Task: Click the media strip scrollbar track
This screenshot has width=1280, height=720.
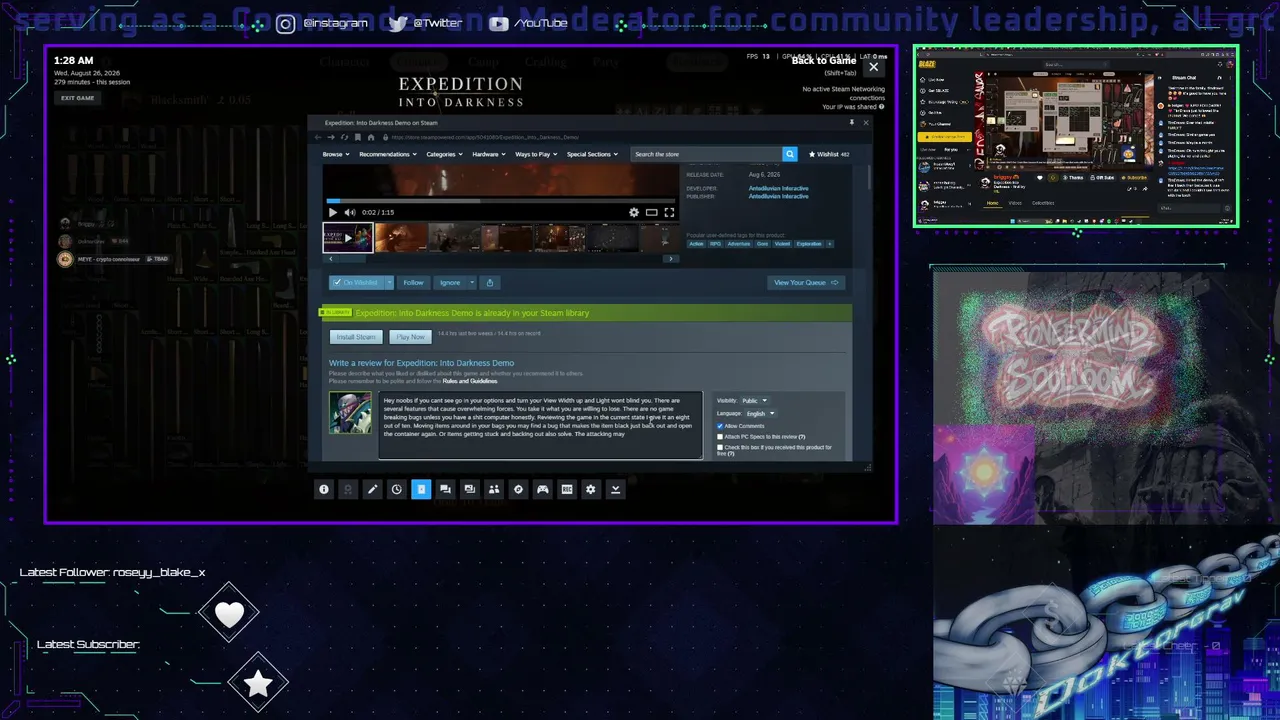Action: pyautogui.click(x=500, y=259)
